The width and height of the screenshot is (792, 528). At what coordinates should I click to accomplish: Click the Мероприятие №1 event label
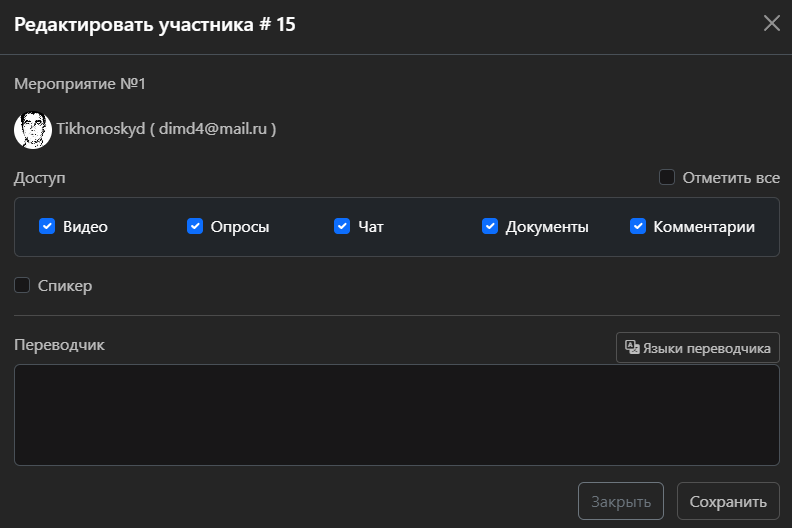(x=80, y=83)
